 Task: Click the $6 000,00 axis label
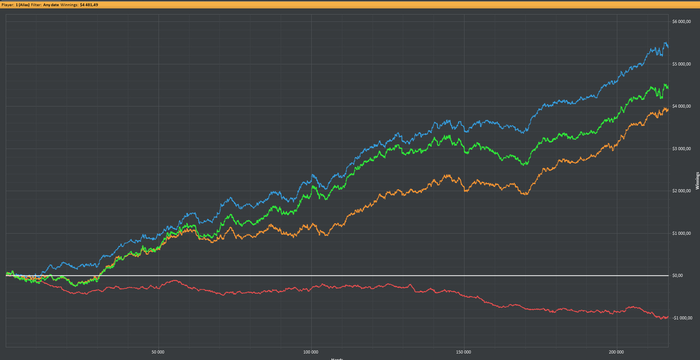coord(682,21)
